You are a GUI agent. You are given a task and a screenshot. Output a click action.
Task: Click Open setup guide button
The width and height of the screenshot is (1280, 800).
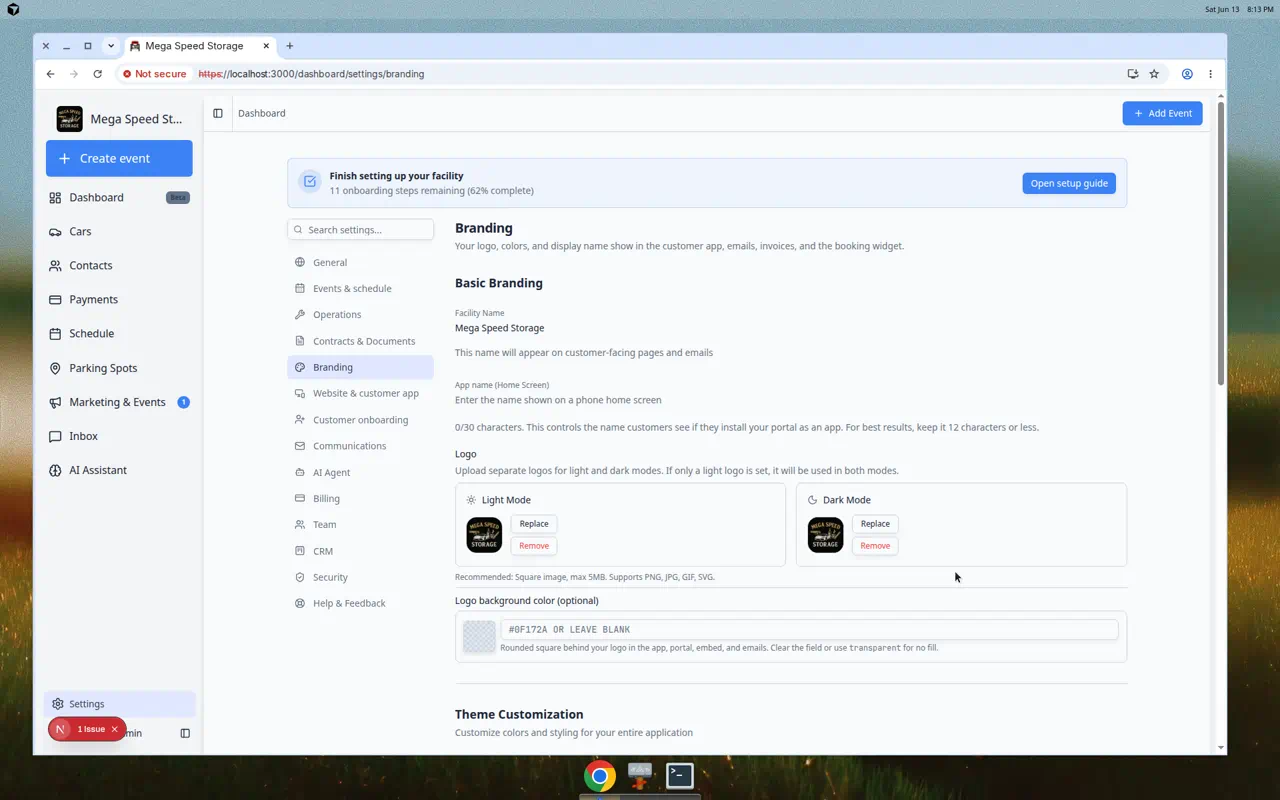(1069, 183)
